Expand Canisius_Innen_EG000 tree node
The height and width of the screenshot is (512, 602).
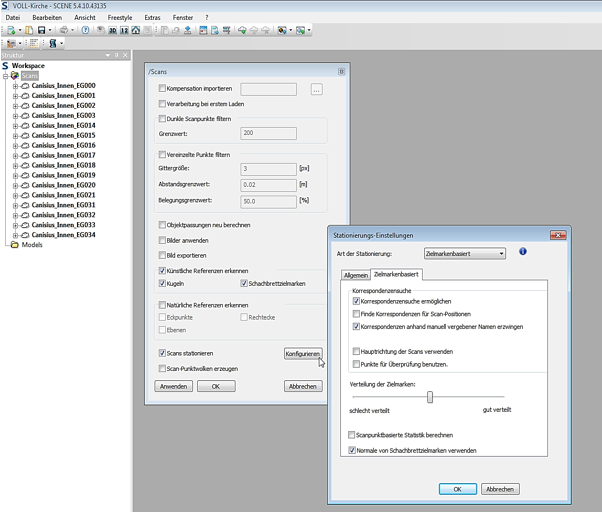(x=15, y=86)
